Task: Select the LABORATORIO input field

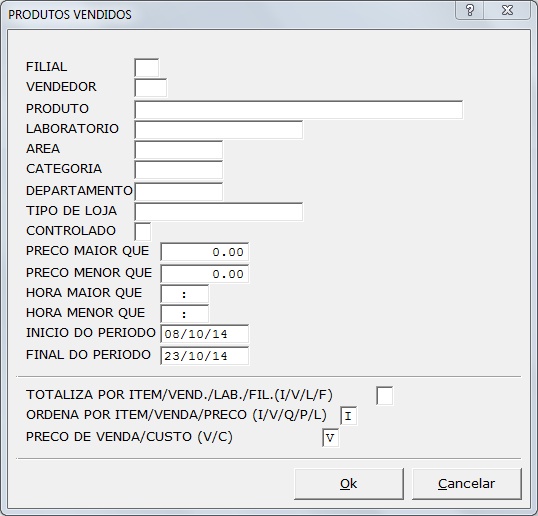Action: pyautogui.click(x=219, y=130)
